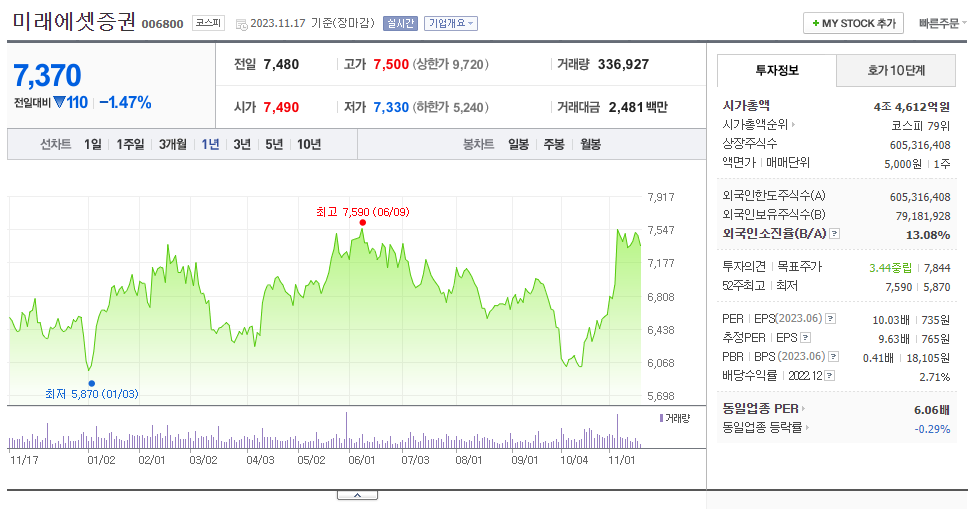The image size is (973, 509).
Task: Click the 상장주식수 value 605,316,408
Action: 920,145
